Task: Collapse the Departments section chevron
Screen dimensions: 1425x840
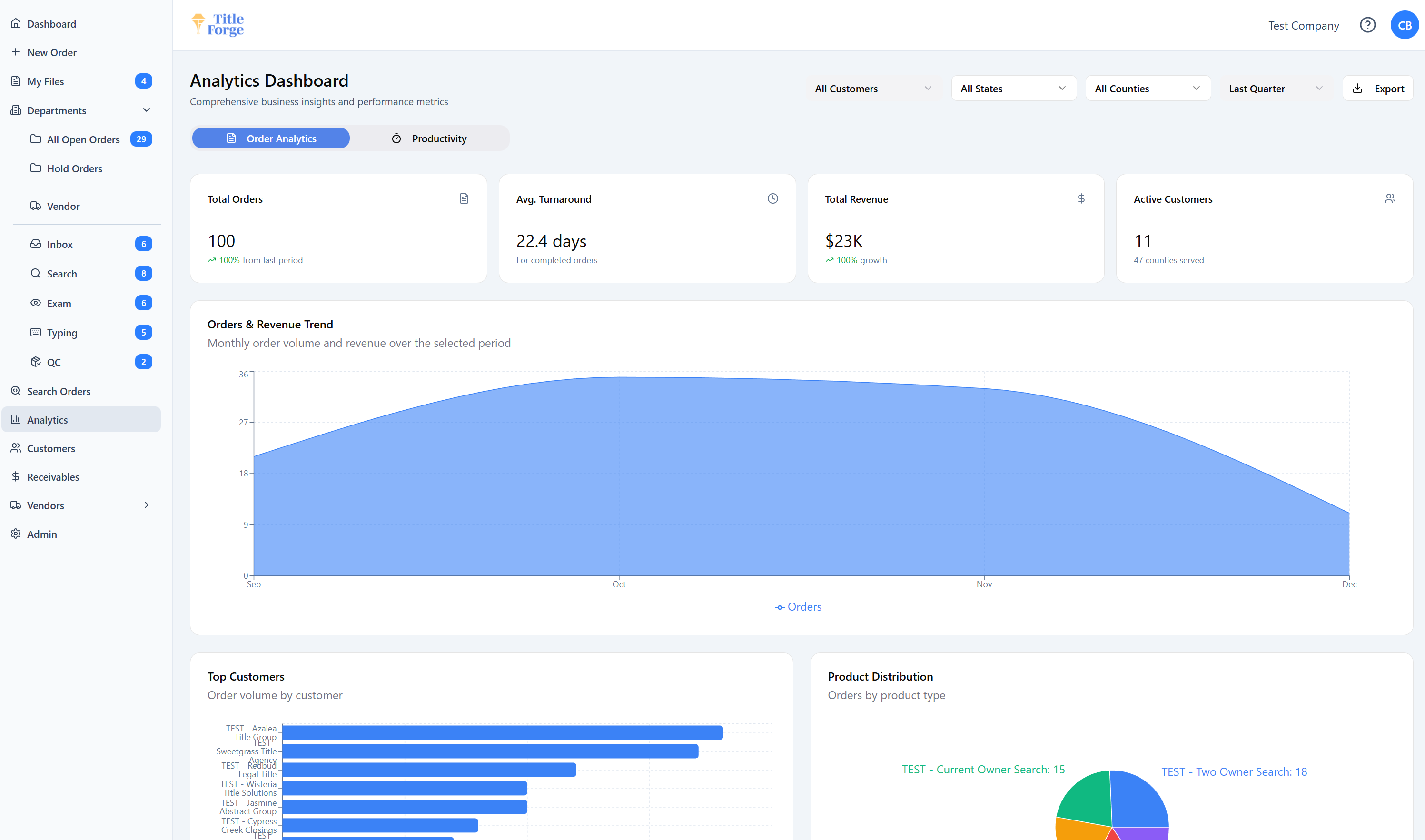Action: pos(147,110)
